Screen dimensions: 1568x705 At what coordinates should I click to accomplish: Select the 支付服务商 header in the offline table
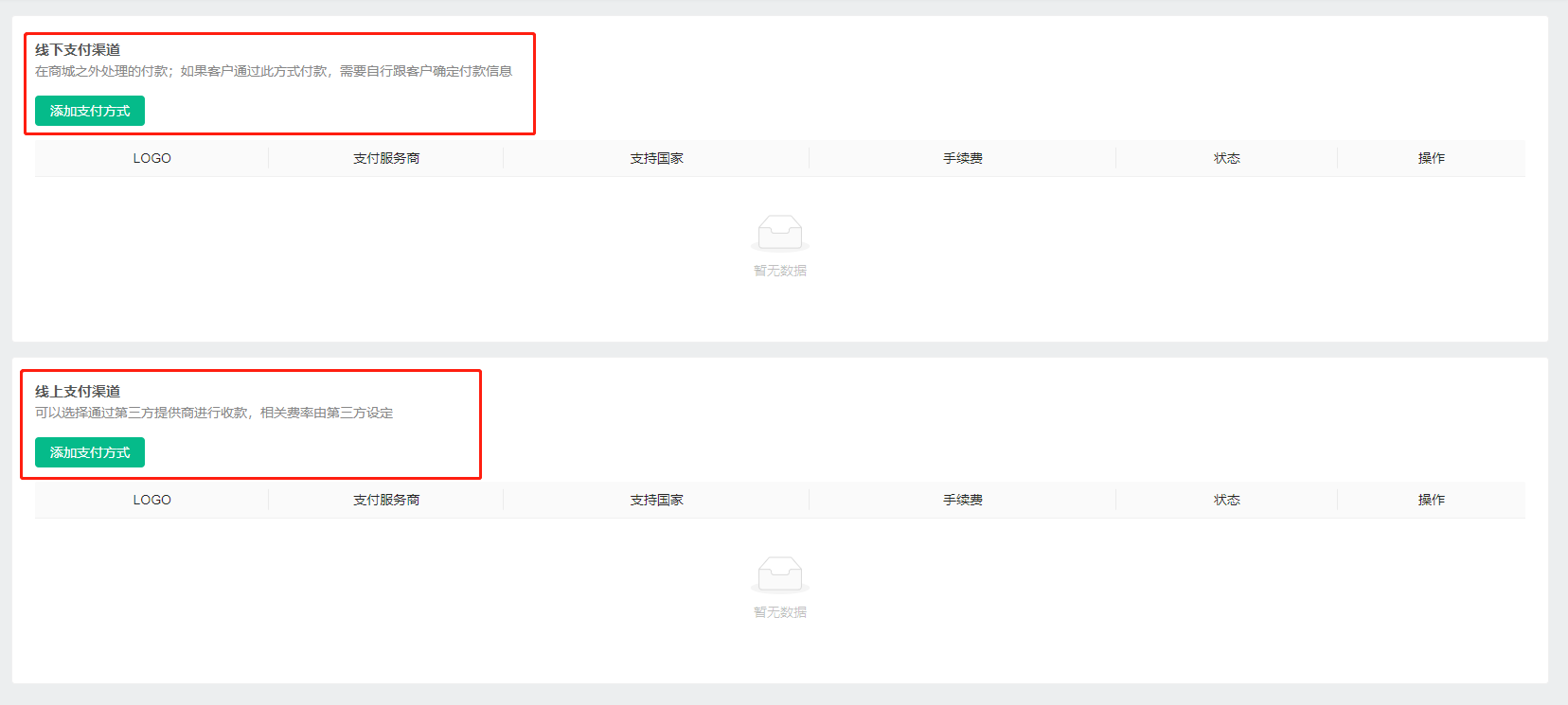tap(386, 158)
